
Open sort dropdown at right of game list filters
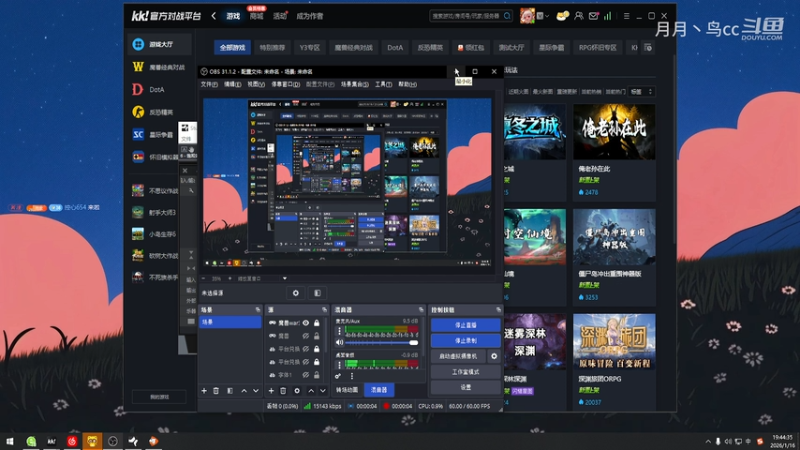click(x=641, y=91)
